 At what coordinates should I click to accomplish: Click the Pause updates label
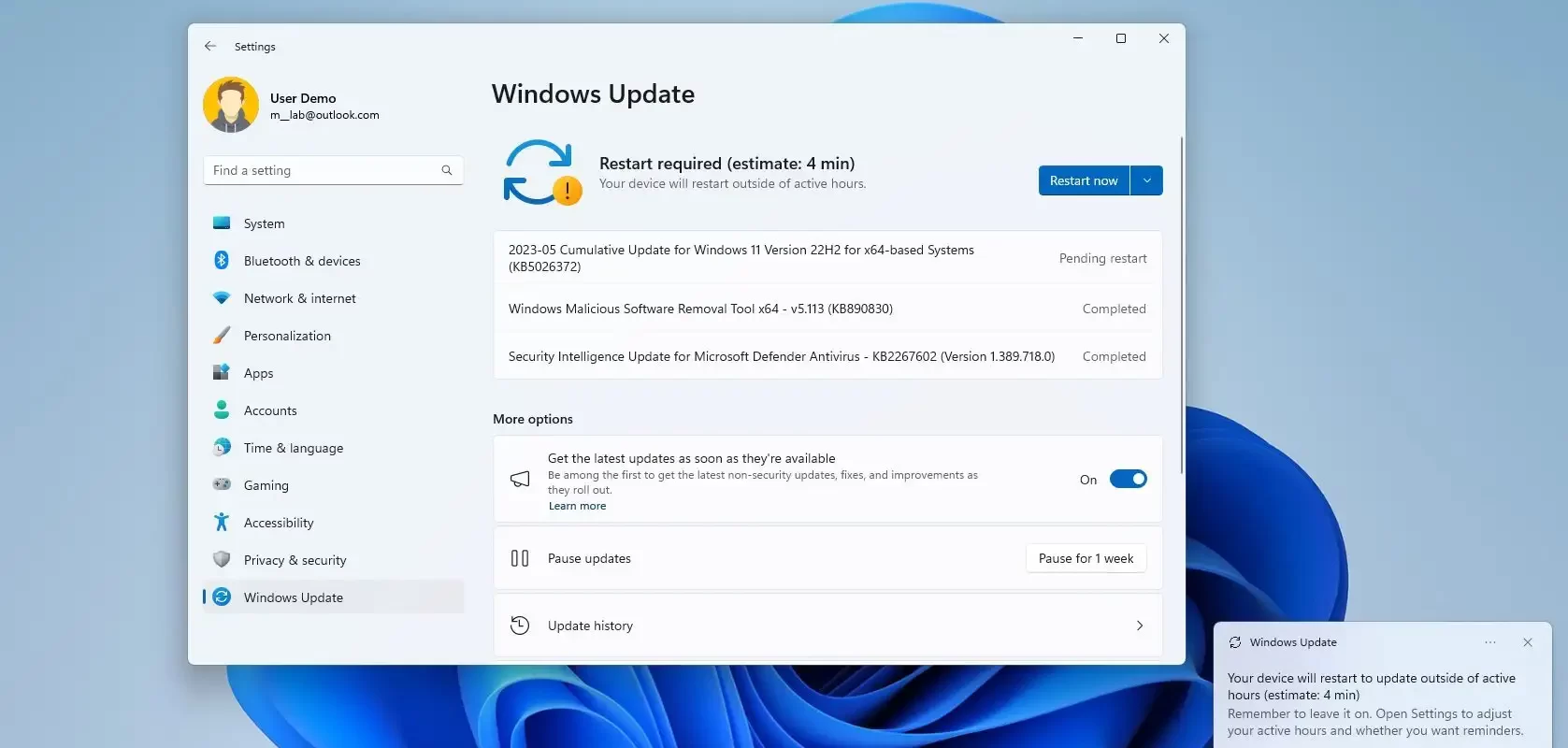pyautogui.click(x=589, y=558)
